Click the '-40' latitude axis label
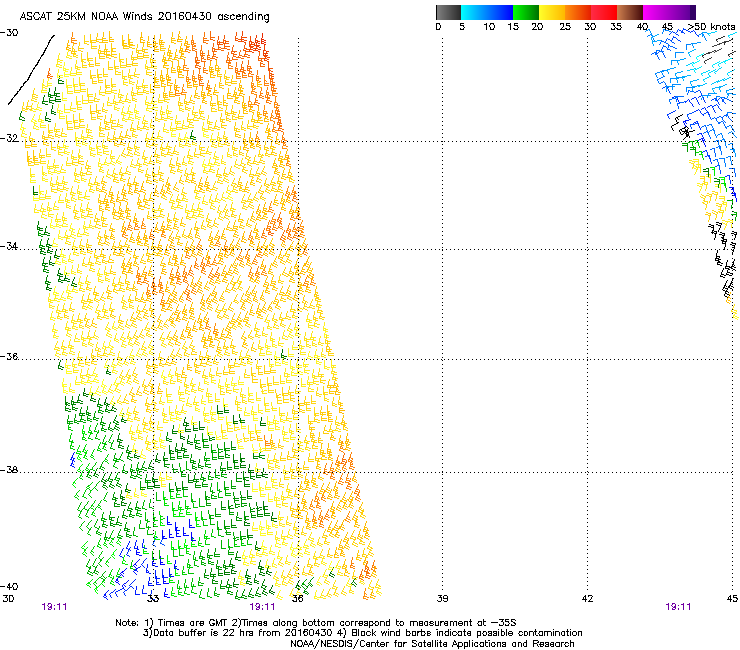The image size is (740, 650). click(x=9, y=587)
